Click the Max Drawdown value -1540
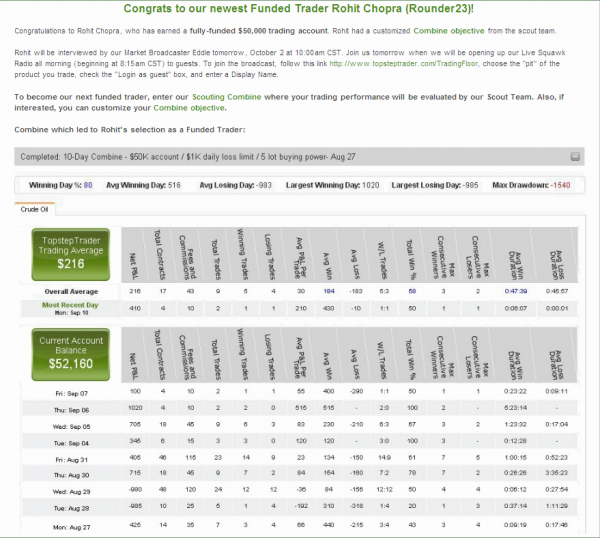Screen dimensions: 600x538 point(561,185)
